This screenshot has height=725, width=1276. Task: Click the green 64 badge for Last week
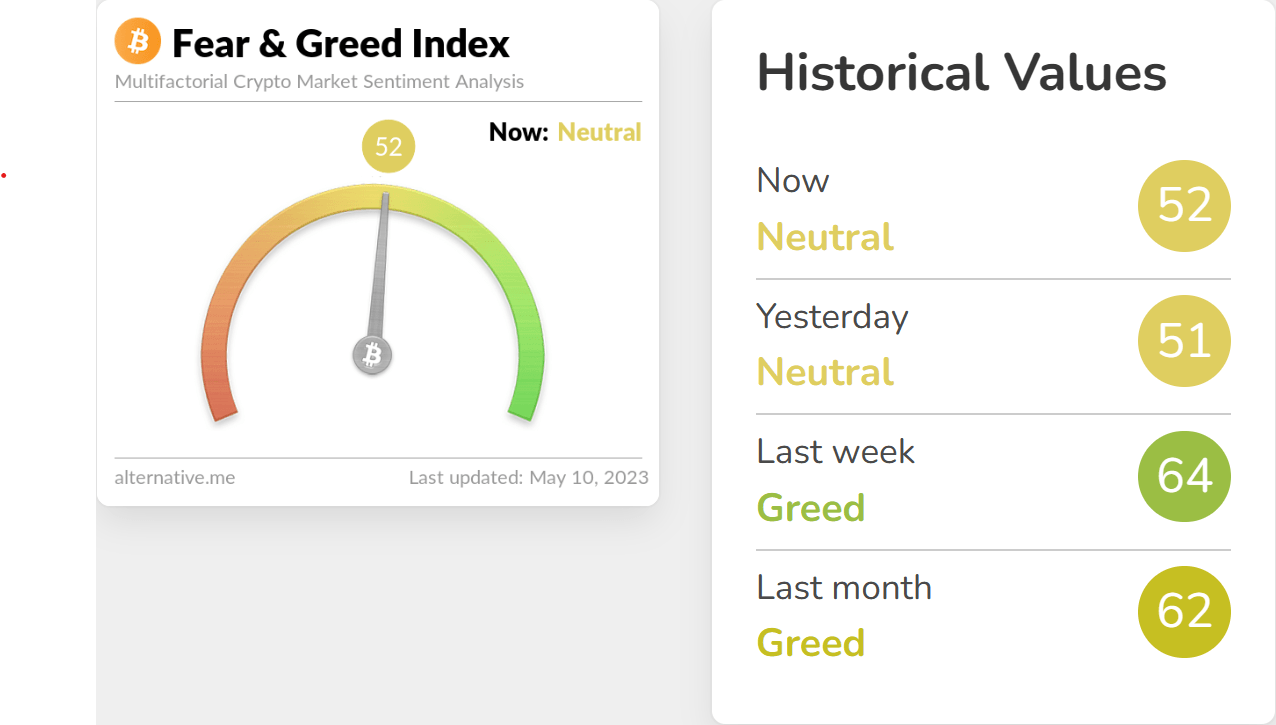pyautogui.click(x=1184, y=477)
